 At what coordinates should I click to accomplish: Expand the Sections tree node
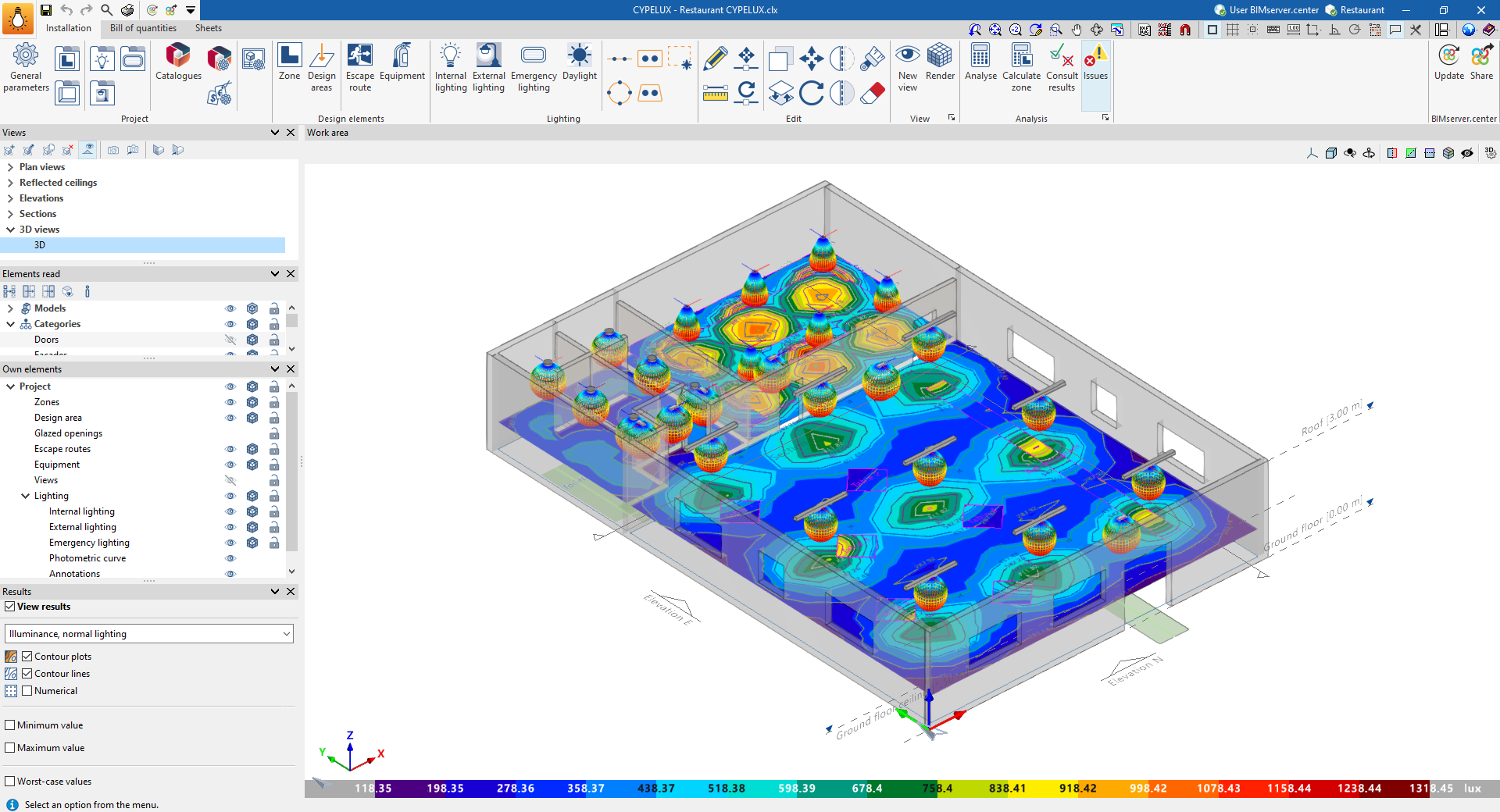click(x=10, y=214)
